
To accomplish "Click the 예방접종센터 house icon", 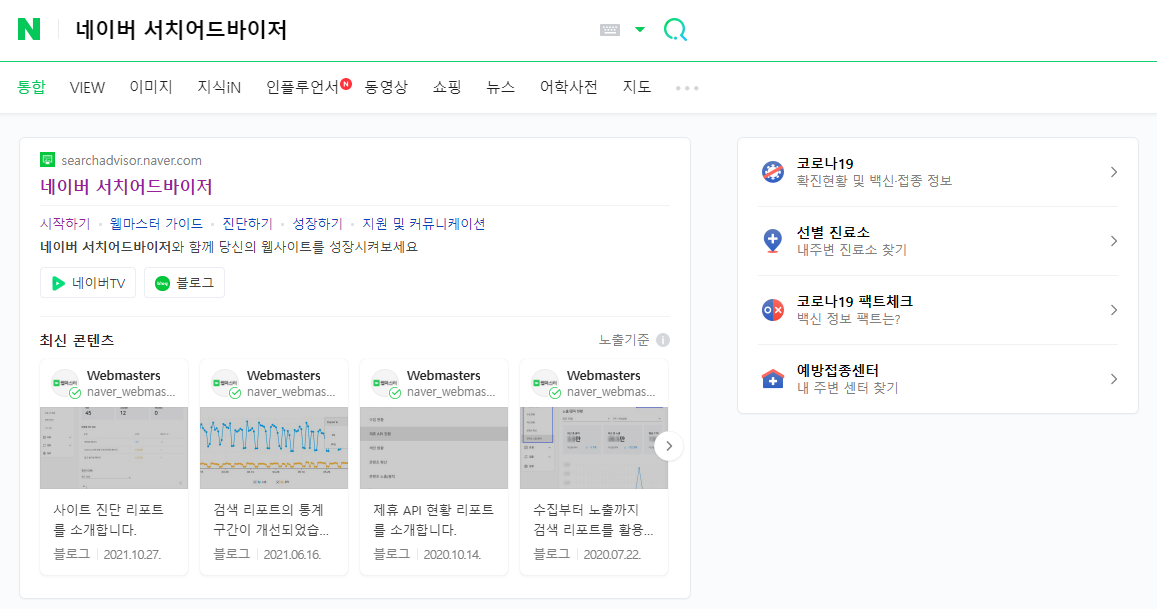I will tap(773, 379).
